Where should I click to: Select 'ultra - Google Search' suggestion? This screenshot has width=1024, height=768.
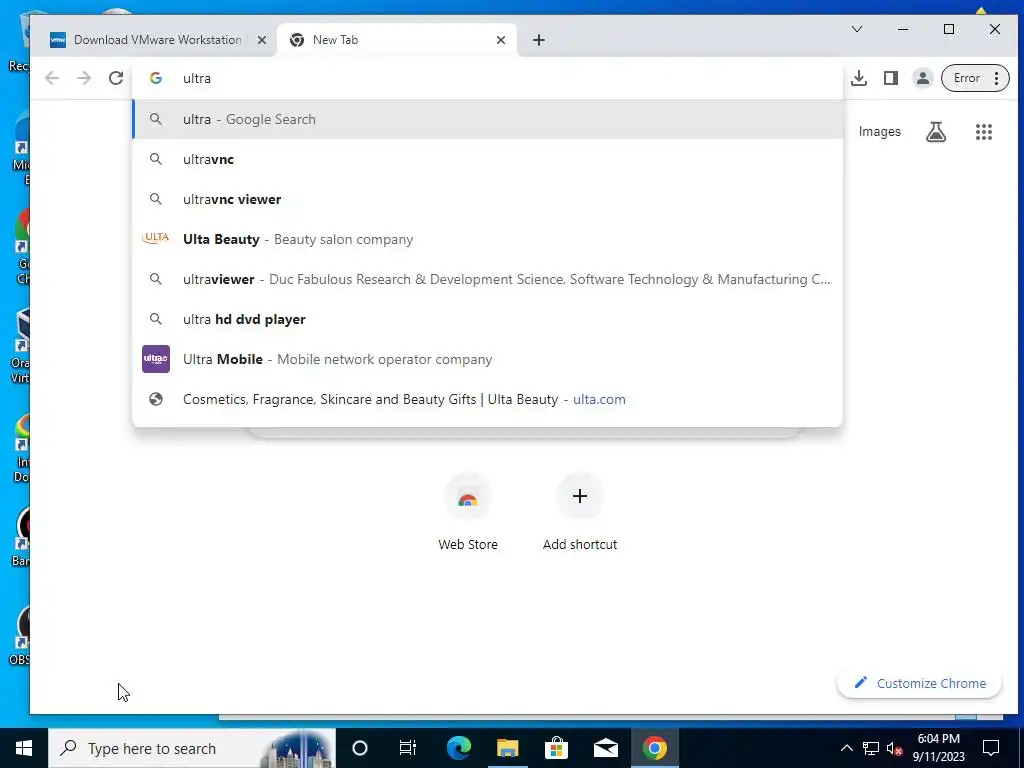(487, 120)
